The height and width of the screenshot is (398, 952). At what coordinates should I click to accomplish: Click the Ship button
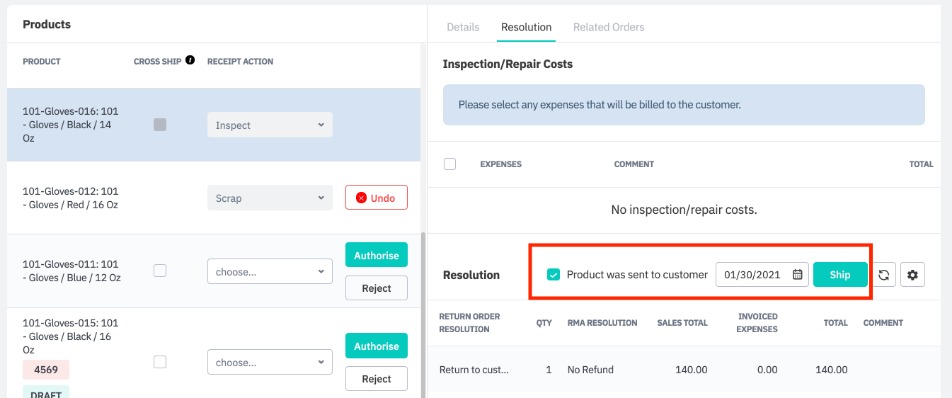click(x=840, y=275)
